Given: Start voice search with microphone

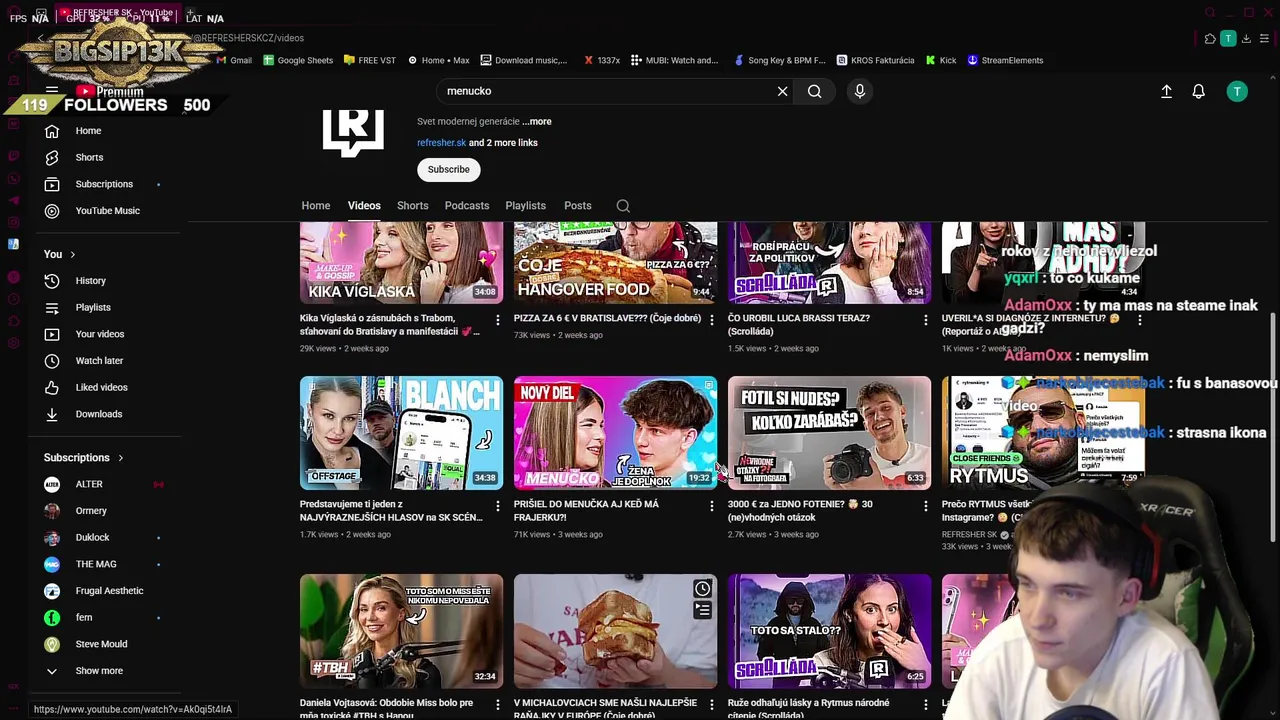Looking at the screenshot, I should [859, 91].
